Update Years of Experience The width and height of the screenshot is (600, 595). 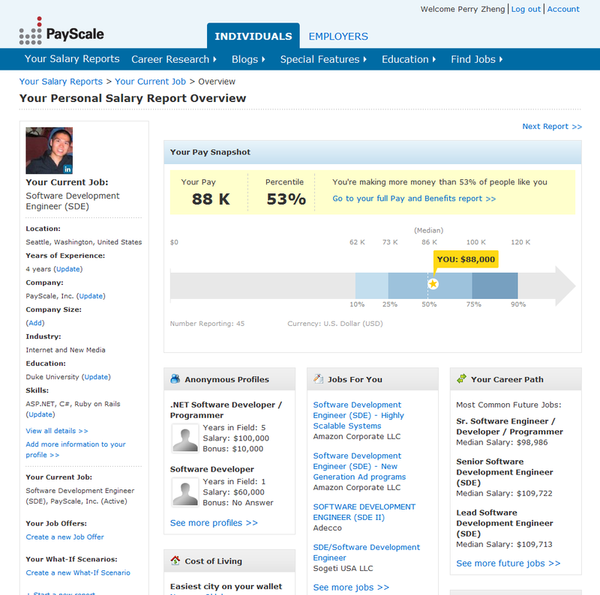tap(68, 269)
